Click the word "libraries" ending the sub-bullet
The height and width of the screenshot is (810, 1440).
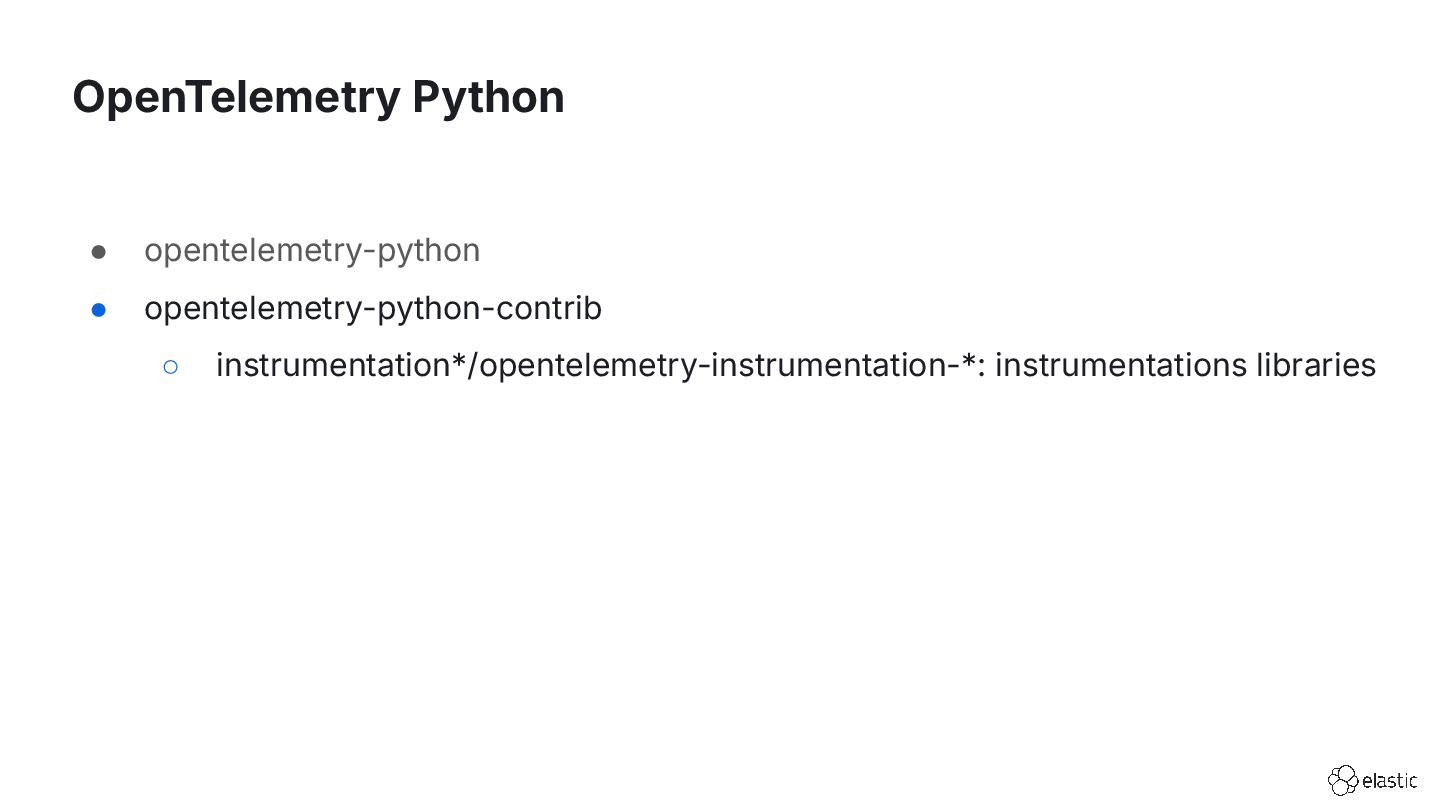(x=1317, y=365)
